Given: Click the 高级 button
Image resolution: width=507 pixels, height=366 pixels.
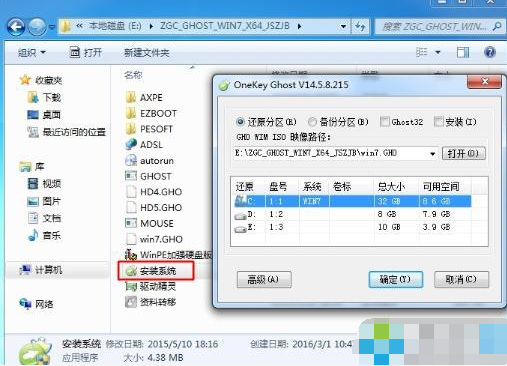Looking at the screenshot, I should pyautogui.click(x=264, y=279).
